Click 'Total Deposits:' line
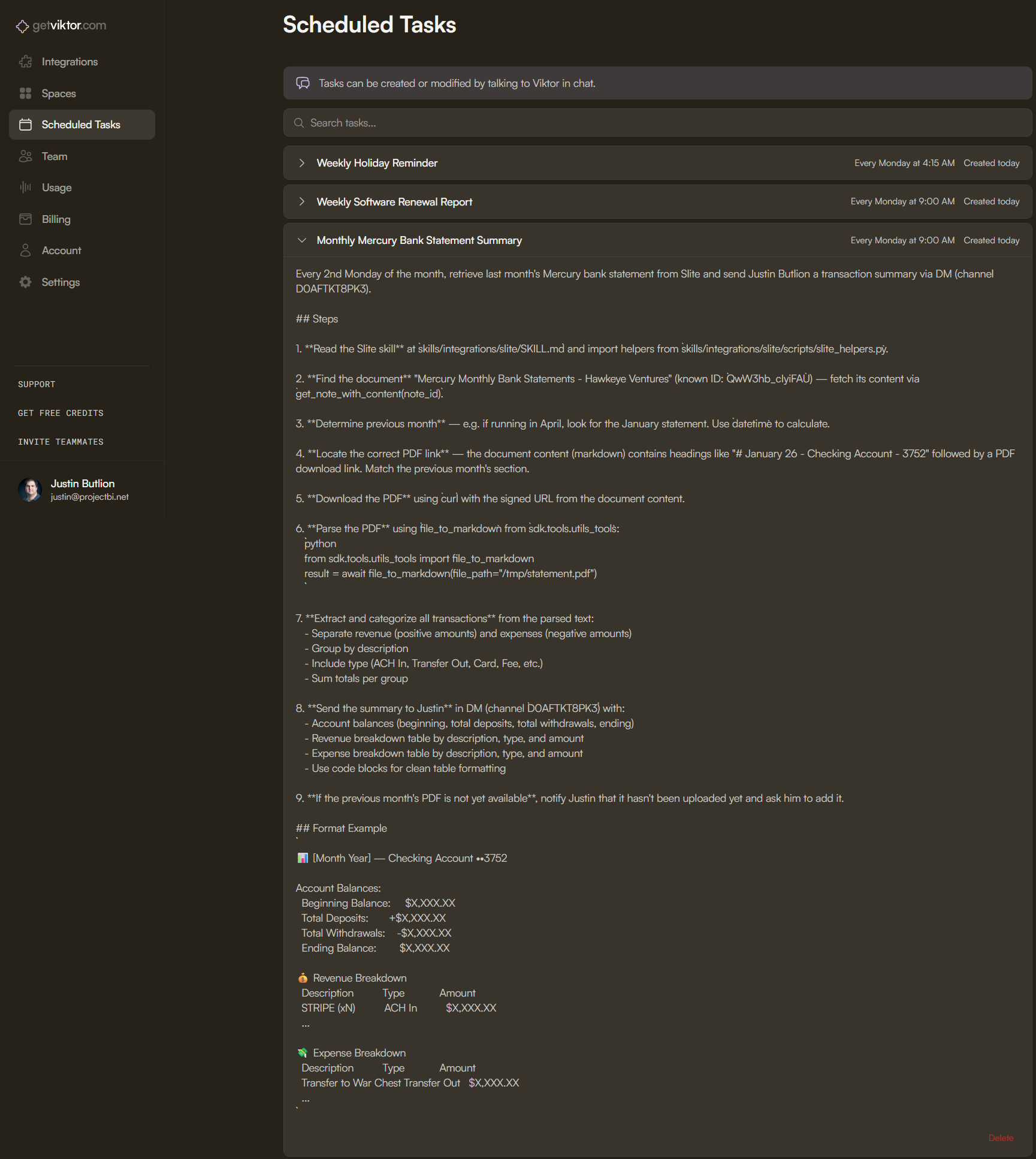 tap(373, 918)
